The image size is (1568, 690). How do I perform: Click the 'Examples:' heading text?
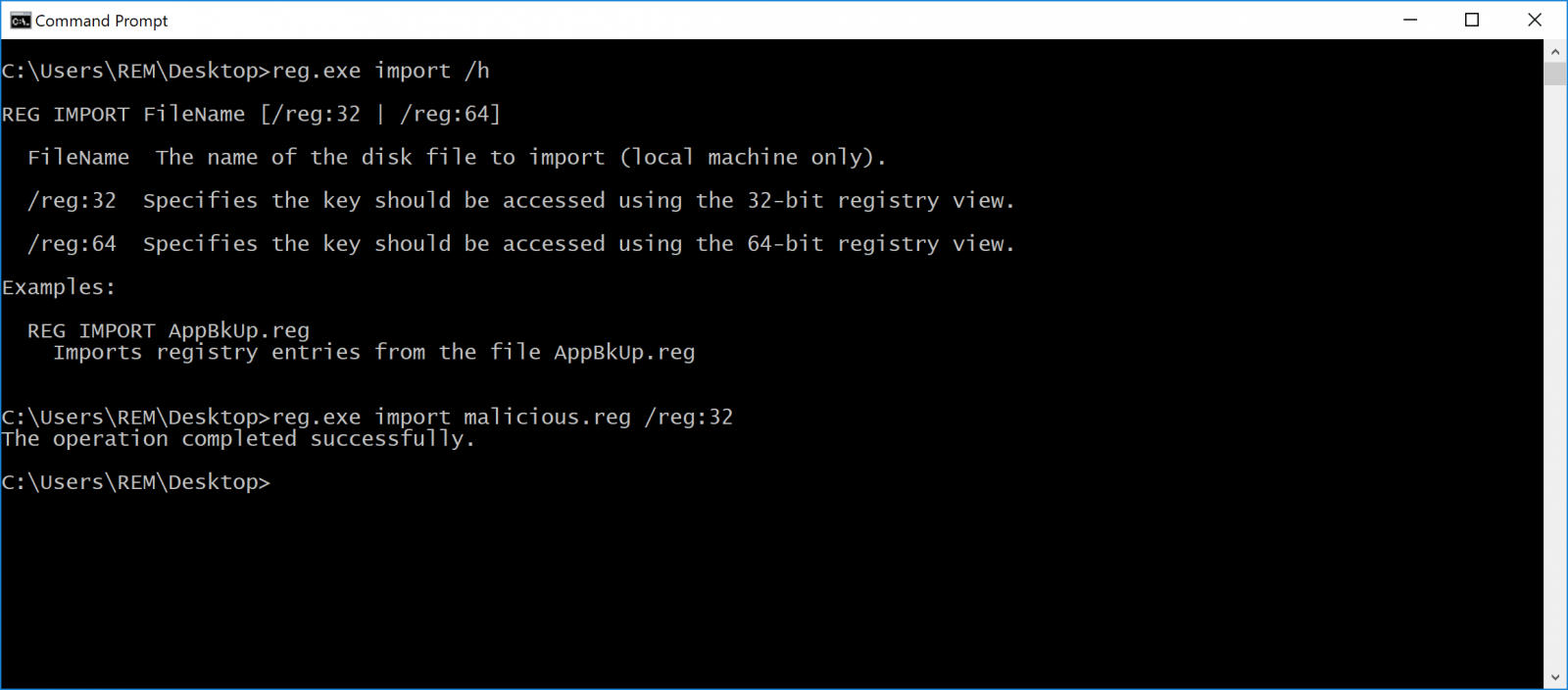point(59,288)
